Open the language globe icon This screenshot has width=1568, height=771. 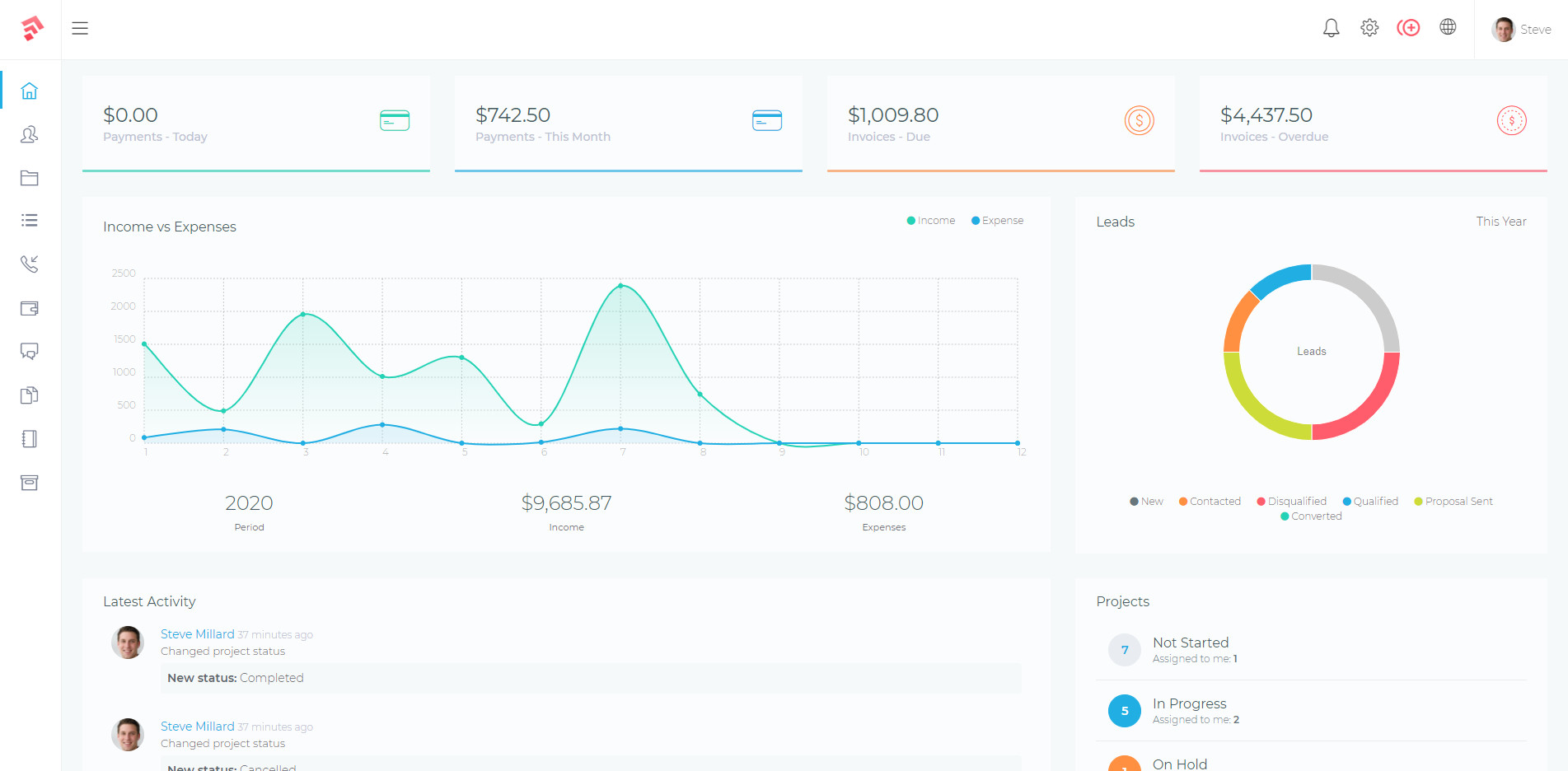click(x=1449, y=26)
